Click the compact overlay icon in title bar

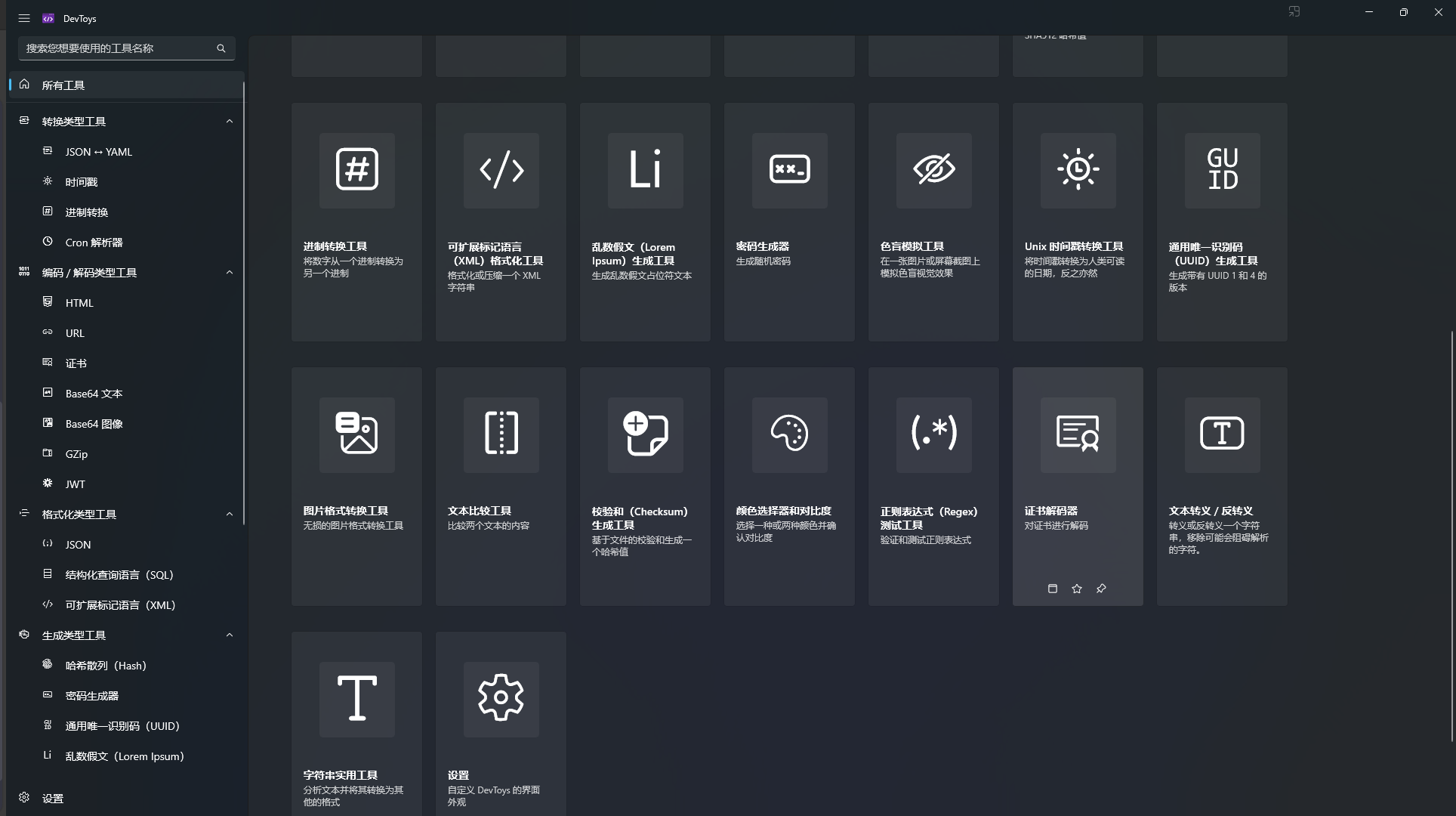1294,12
